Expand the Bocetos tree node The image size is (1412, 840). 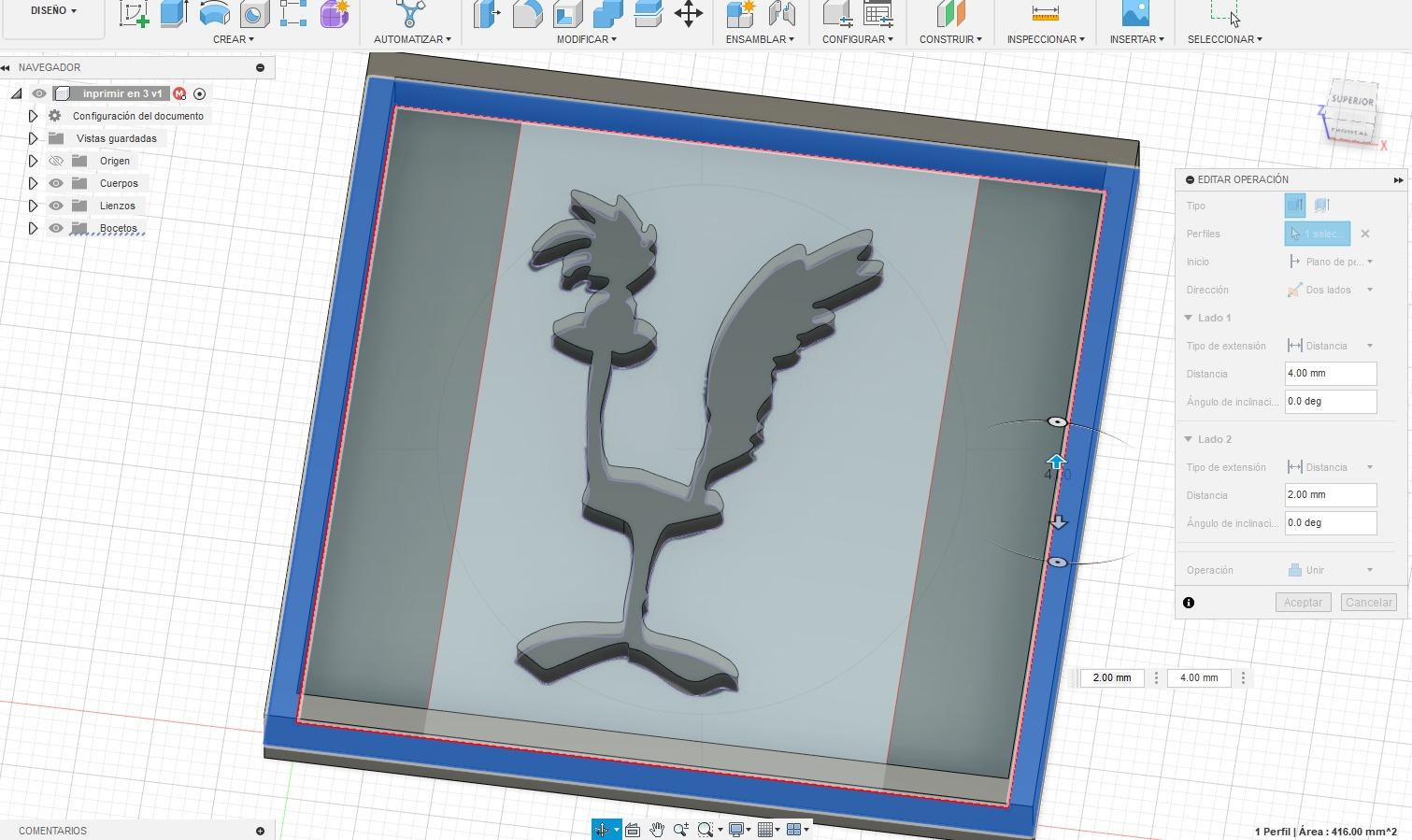point(33,228)
